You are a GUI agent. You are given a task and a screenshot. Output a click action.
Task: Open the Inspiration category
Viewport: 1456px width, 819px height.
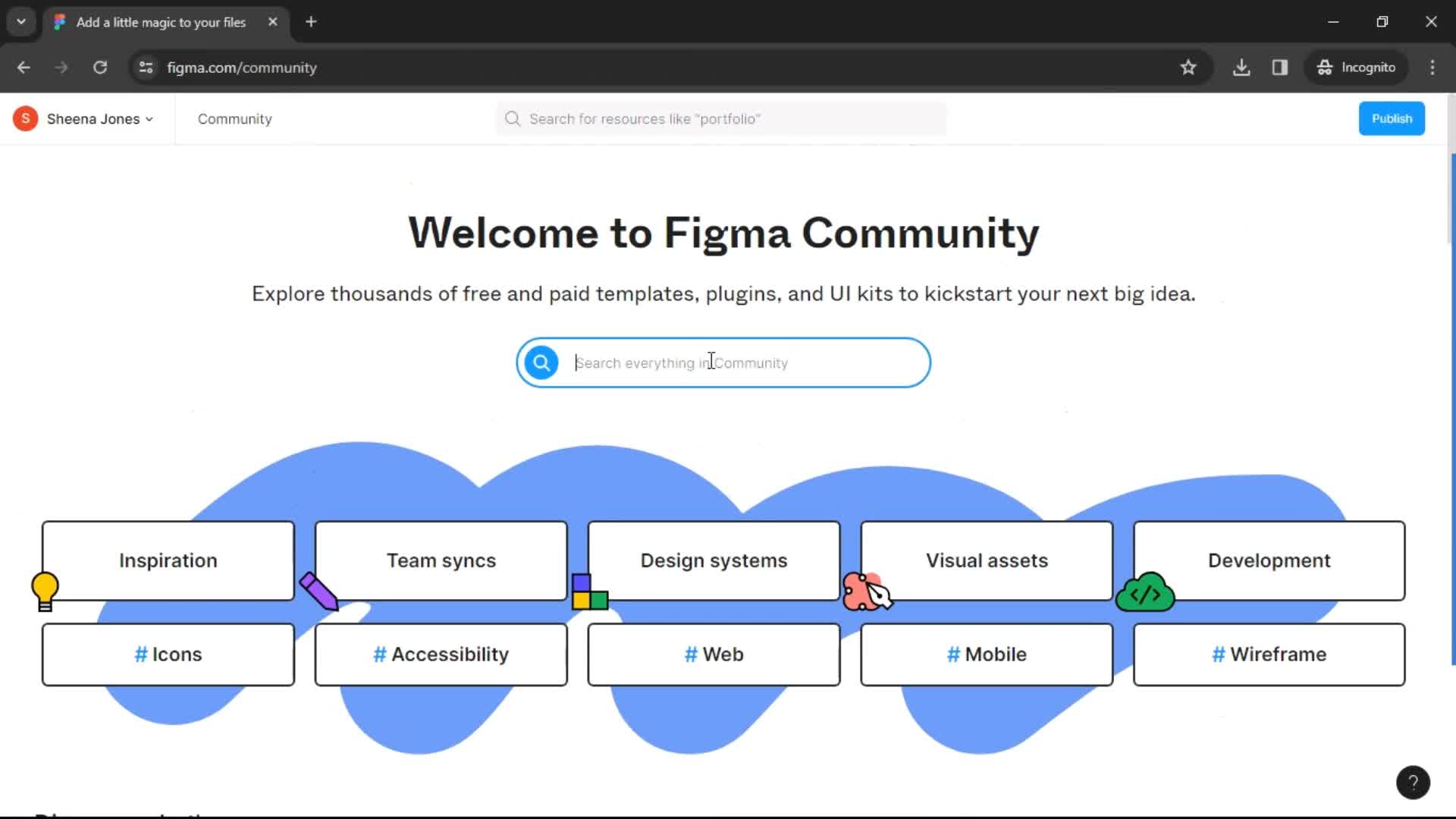click(168, 560)
